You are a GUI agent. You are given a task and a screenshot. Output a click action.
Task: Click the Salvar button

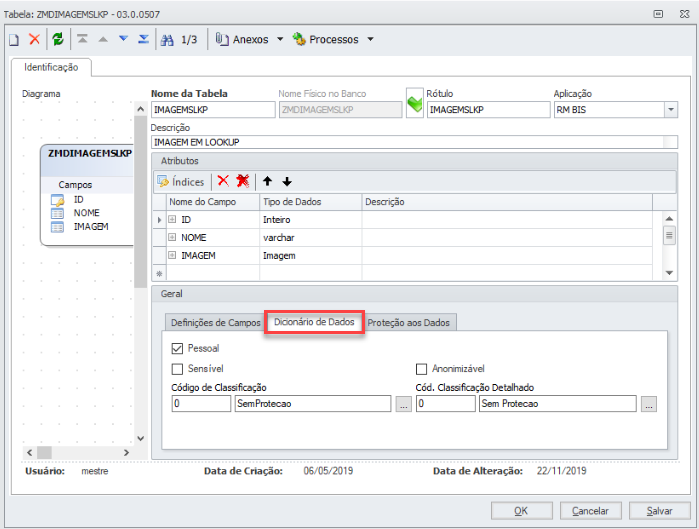tap(659, 511)
